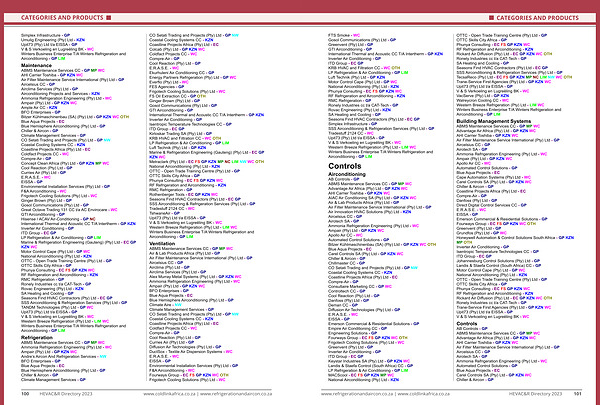
Task: Select the Everflo (Pty) Ltd entry
Action: point(168,82)
